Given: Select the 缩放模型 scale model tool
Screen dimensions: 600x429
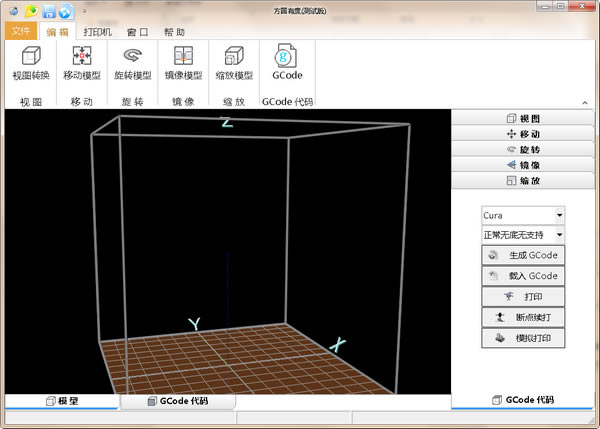Looking at the screenshot, I should [233, 63].
